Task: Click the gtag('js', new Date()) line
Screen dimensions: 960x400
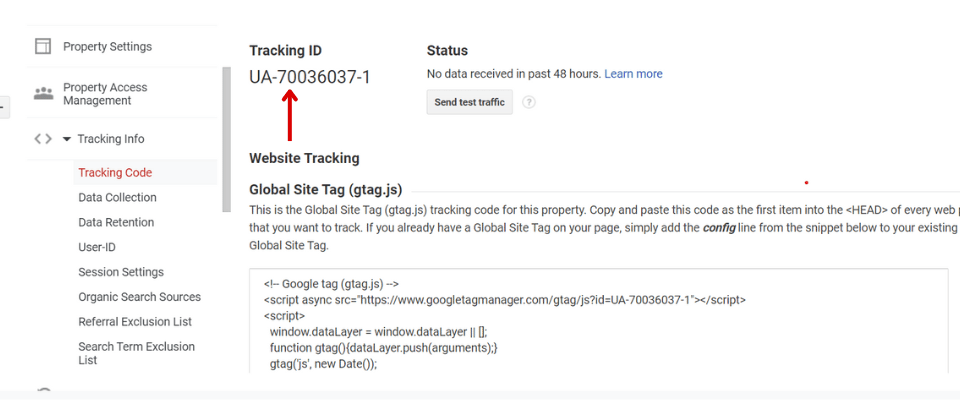Action: tap(323, 364)
